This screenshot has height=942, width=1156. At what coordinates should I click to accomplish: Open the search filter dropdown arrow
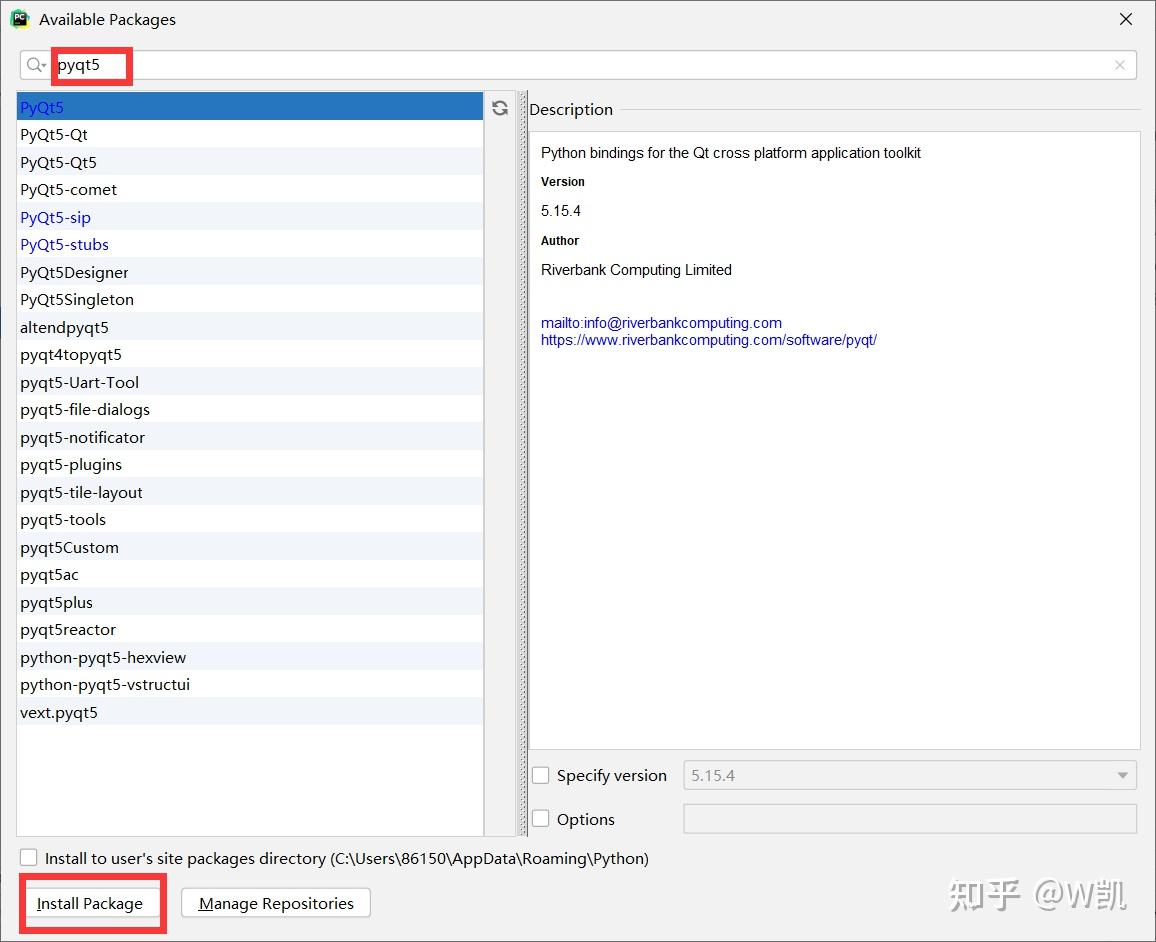click(x=43, y=64)
